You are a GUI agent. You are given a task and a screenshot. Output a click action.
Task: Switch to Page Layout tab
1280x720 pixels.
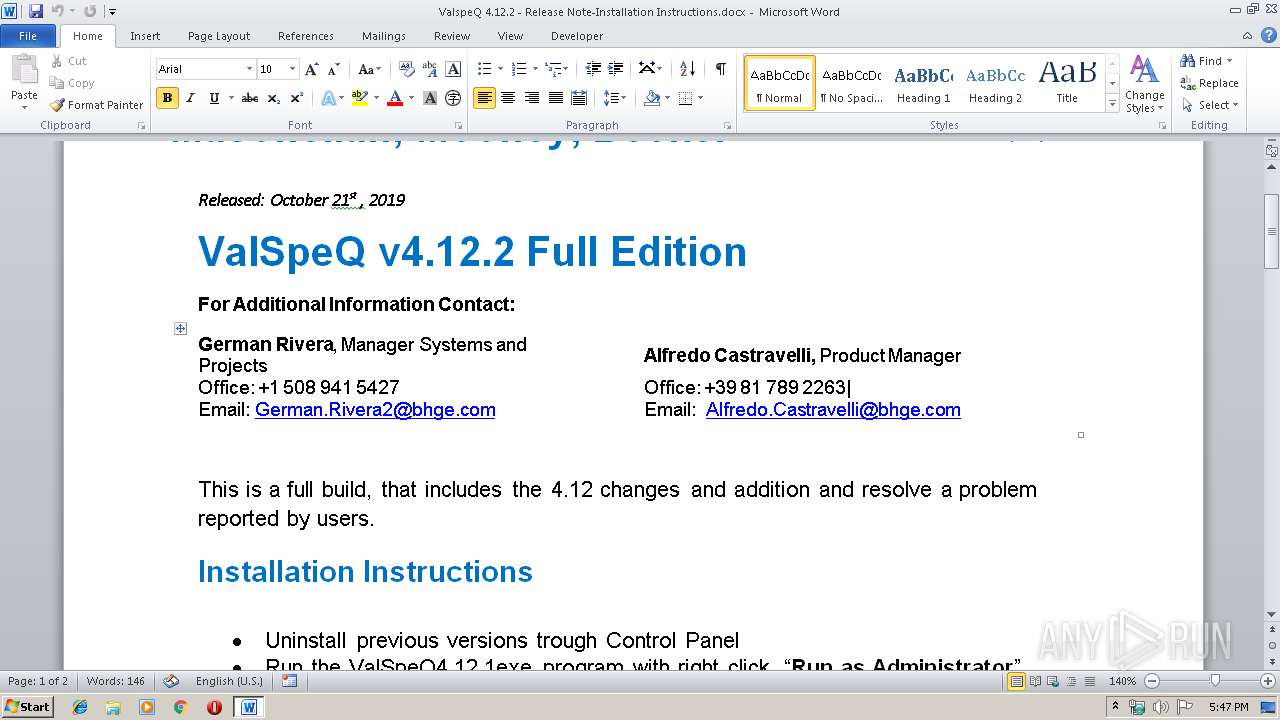coord(219,36)
